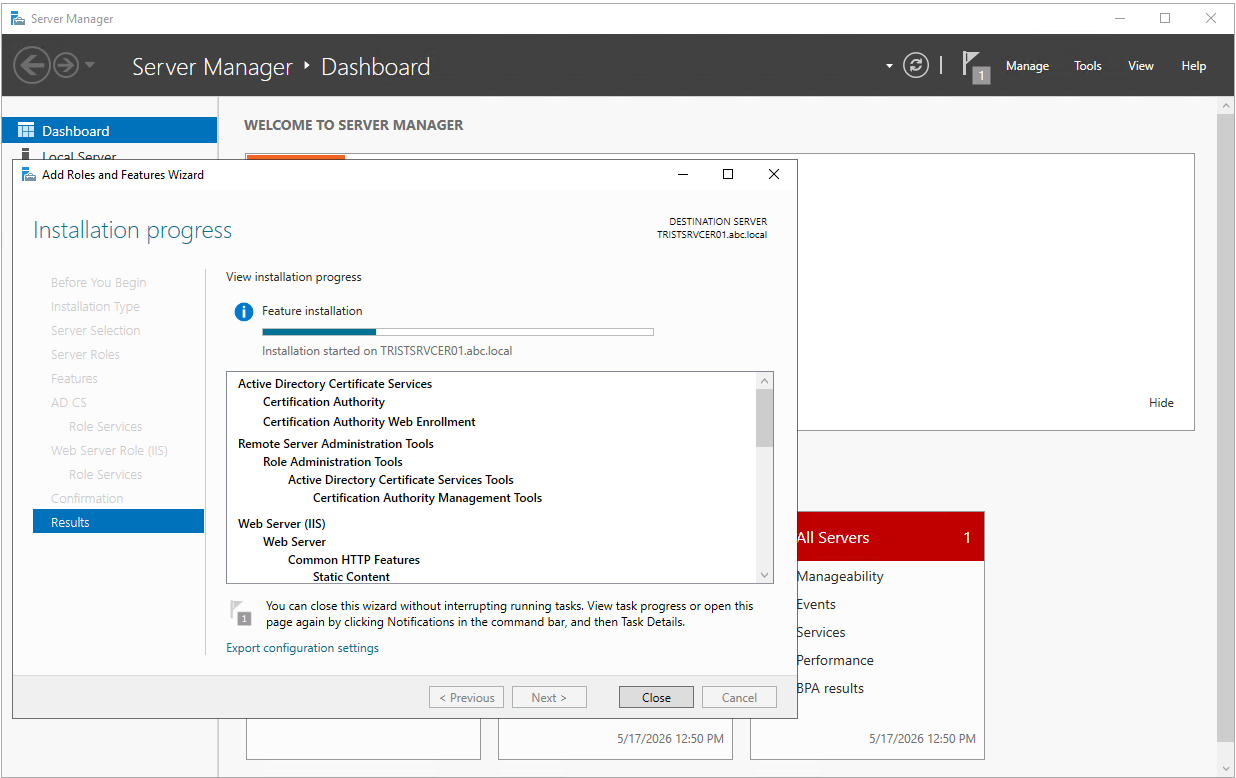
Task: Open the Help menu
Action: 1193,66
